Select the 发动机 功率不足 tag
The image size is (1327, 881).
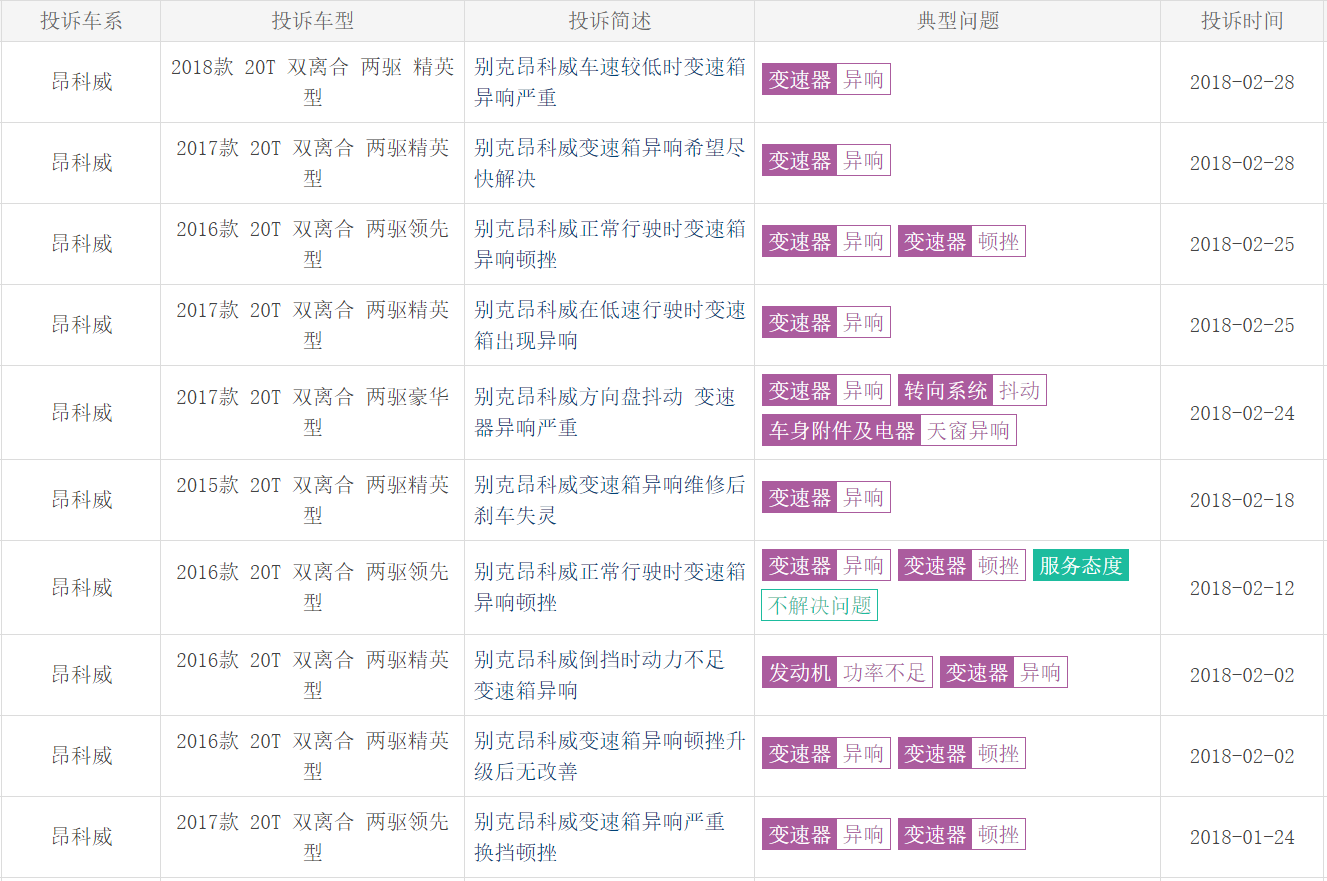coord(847,672)
